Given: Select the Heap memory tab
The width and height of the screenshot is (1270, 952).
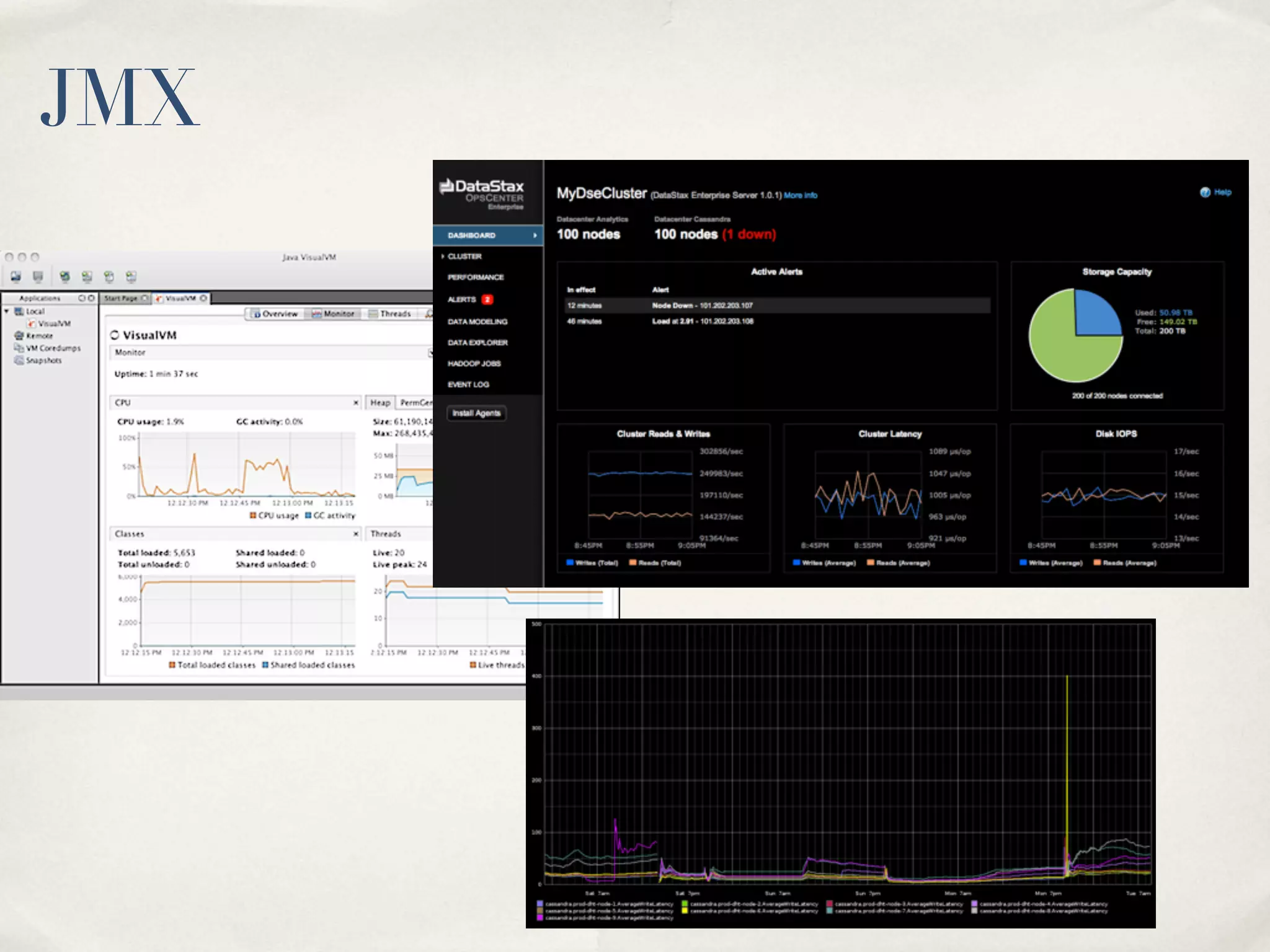Looking at the screenshot, I should (380, 403).
